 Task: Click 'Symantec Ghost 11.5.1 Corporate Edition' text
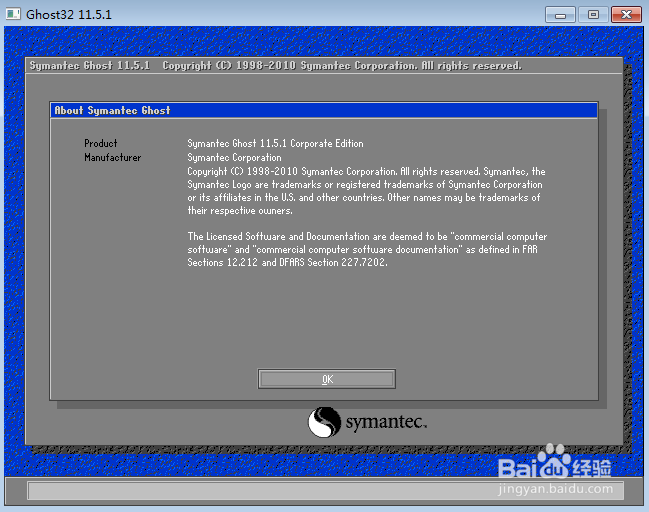[x=275, y=143]
